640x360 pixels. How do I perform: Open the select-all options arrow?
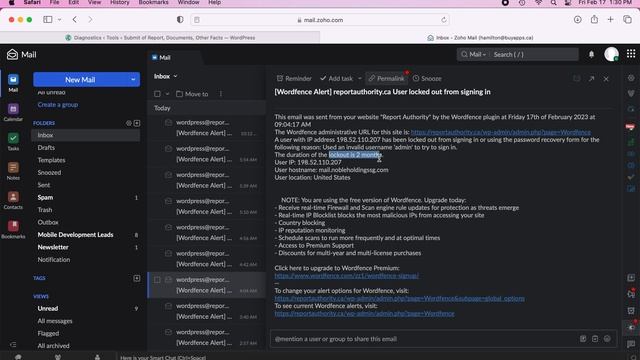pos(167,94)
